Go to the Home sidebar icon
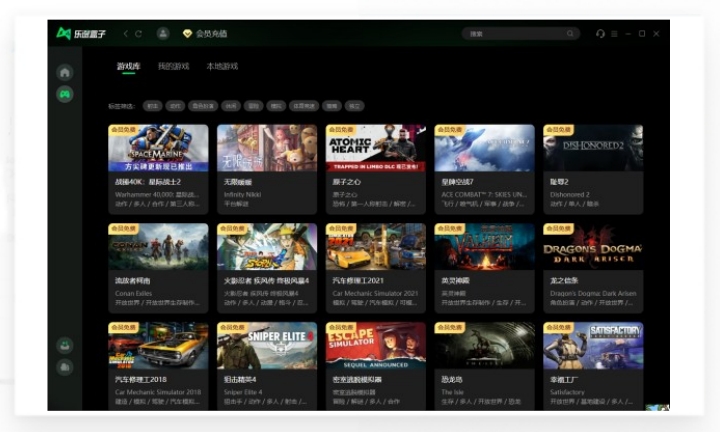Screen dimensions: 720x432 point(65,72)
